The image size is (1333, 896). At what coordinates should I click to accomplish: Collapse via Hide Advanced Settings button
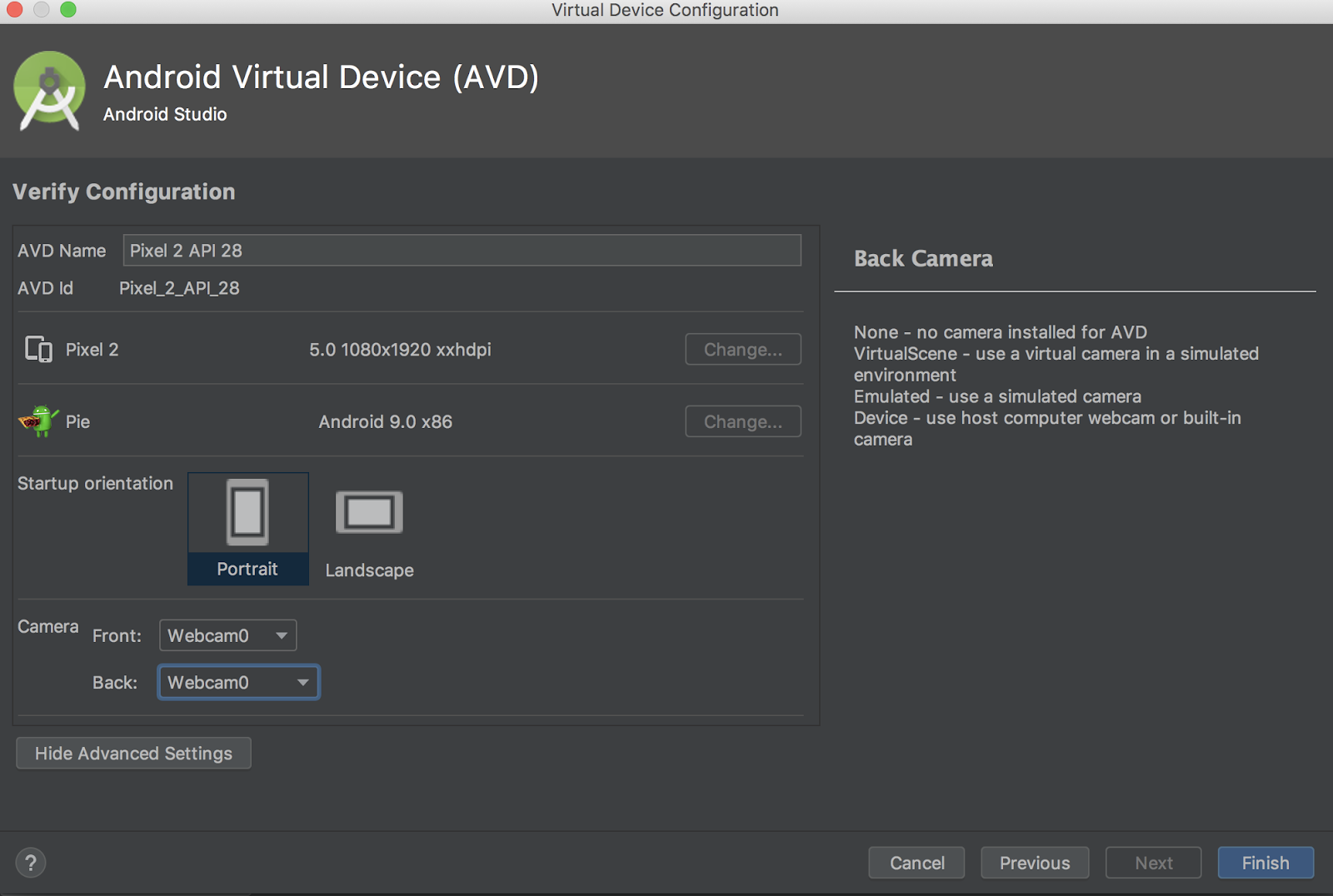tap(133, 753)
